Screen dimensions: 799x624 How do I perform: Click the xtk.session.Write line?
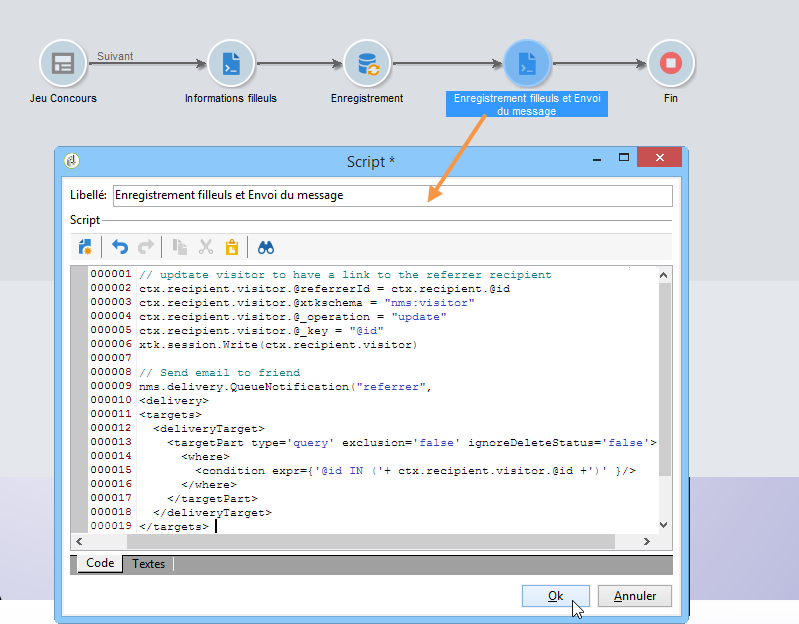pos(278,345)
